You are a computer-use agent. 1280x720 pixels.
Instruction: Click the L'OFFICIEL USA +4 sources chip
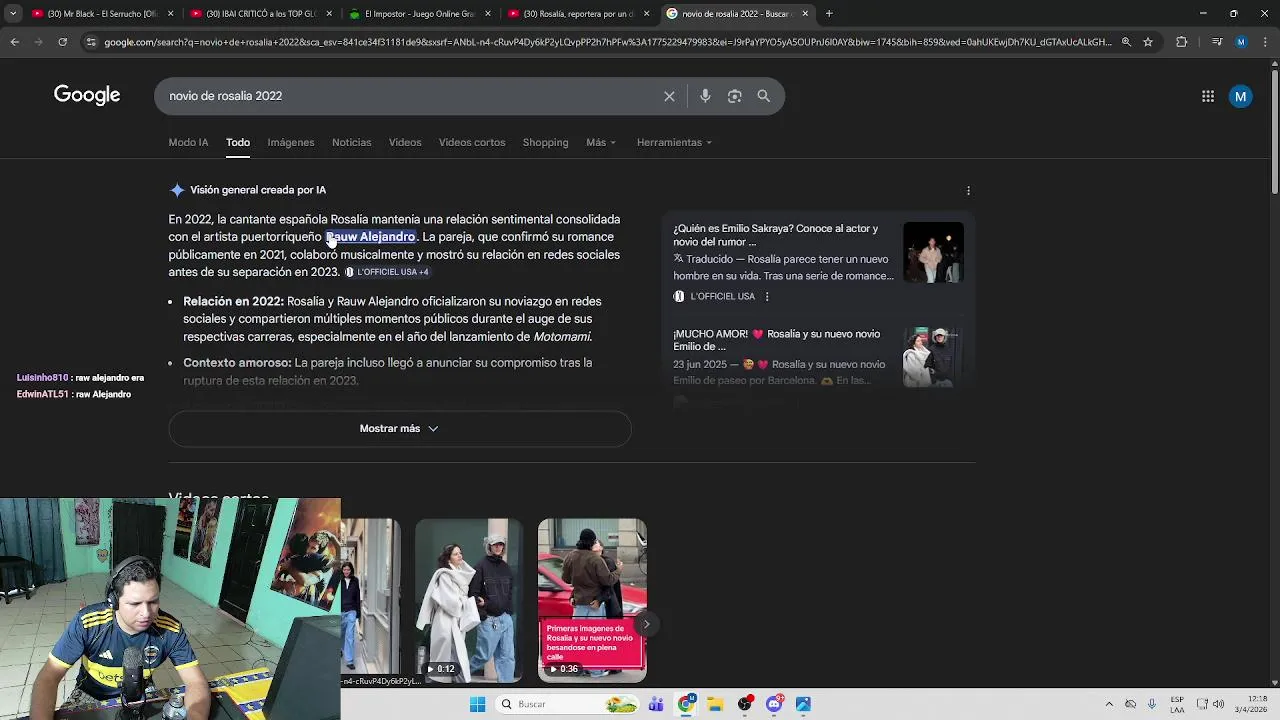tap(387, 272)
